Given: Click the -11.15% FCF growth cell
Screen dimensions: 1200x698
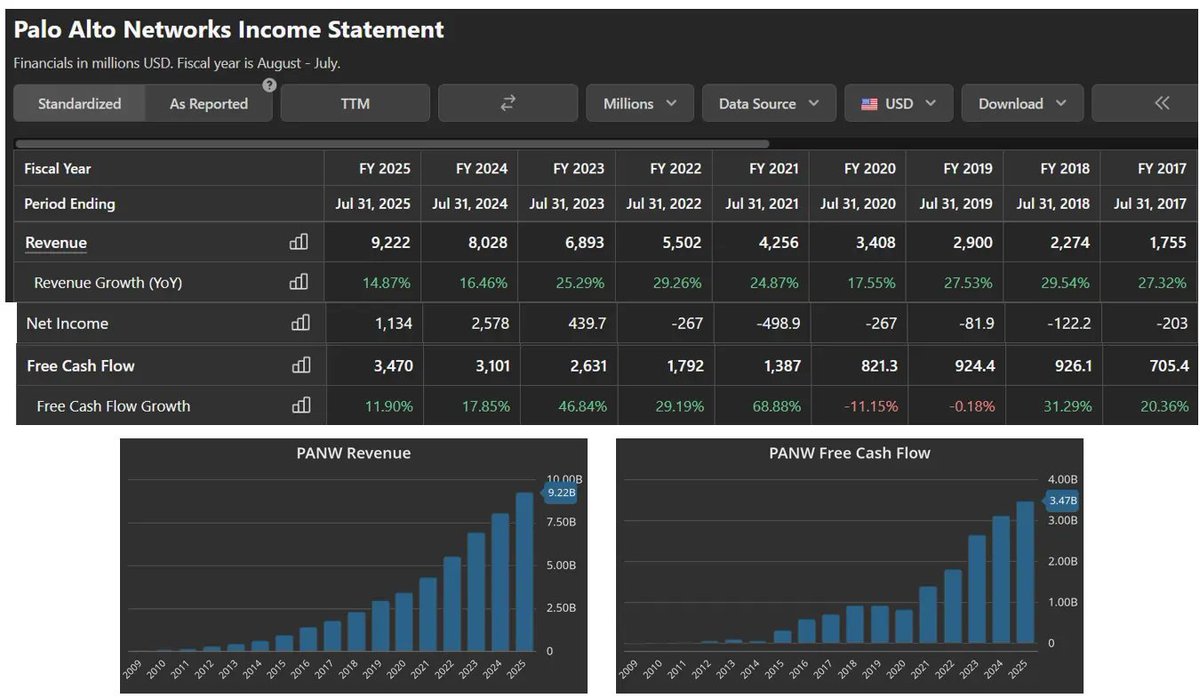Looking at the screenshot, I should tap(871, 406).
